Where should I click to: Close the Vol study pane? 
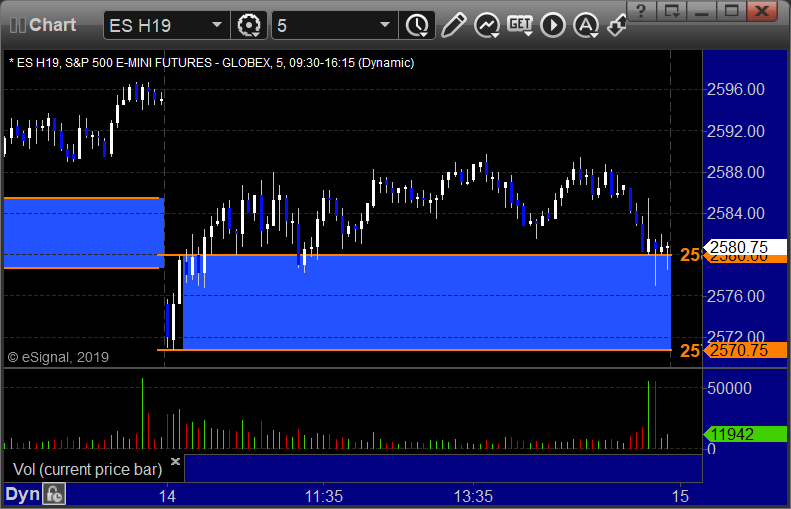175,461
